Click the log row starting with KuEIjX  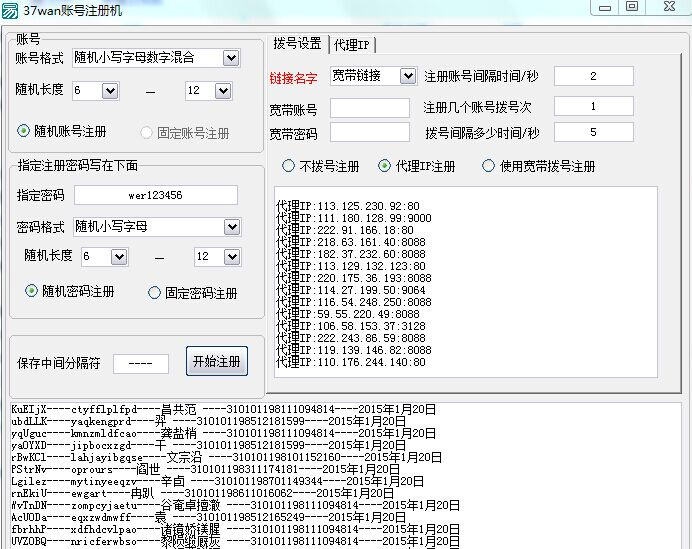pos(223,410)
